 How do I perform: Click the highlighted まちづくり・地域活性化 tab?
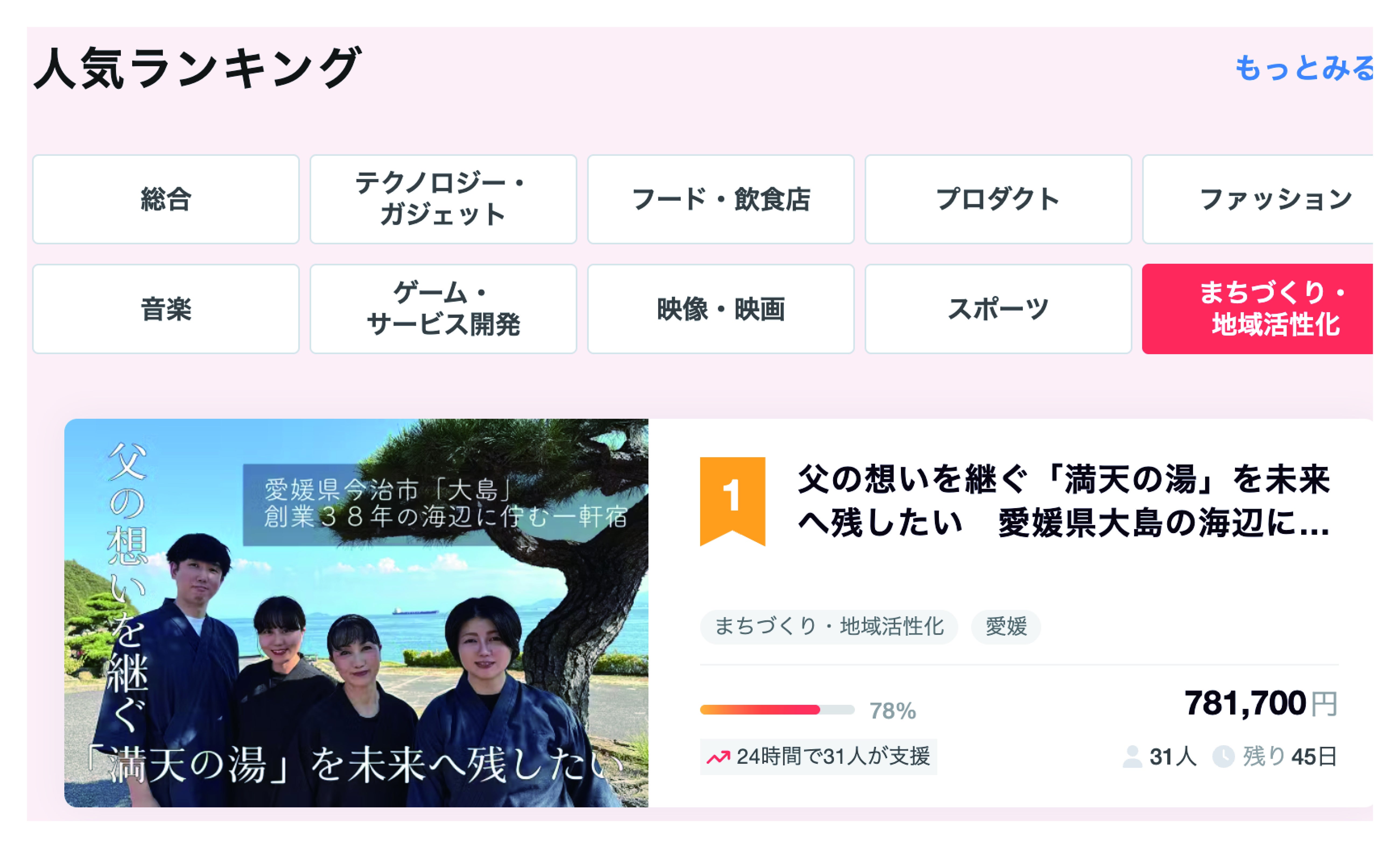point(1257,309)
